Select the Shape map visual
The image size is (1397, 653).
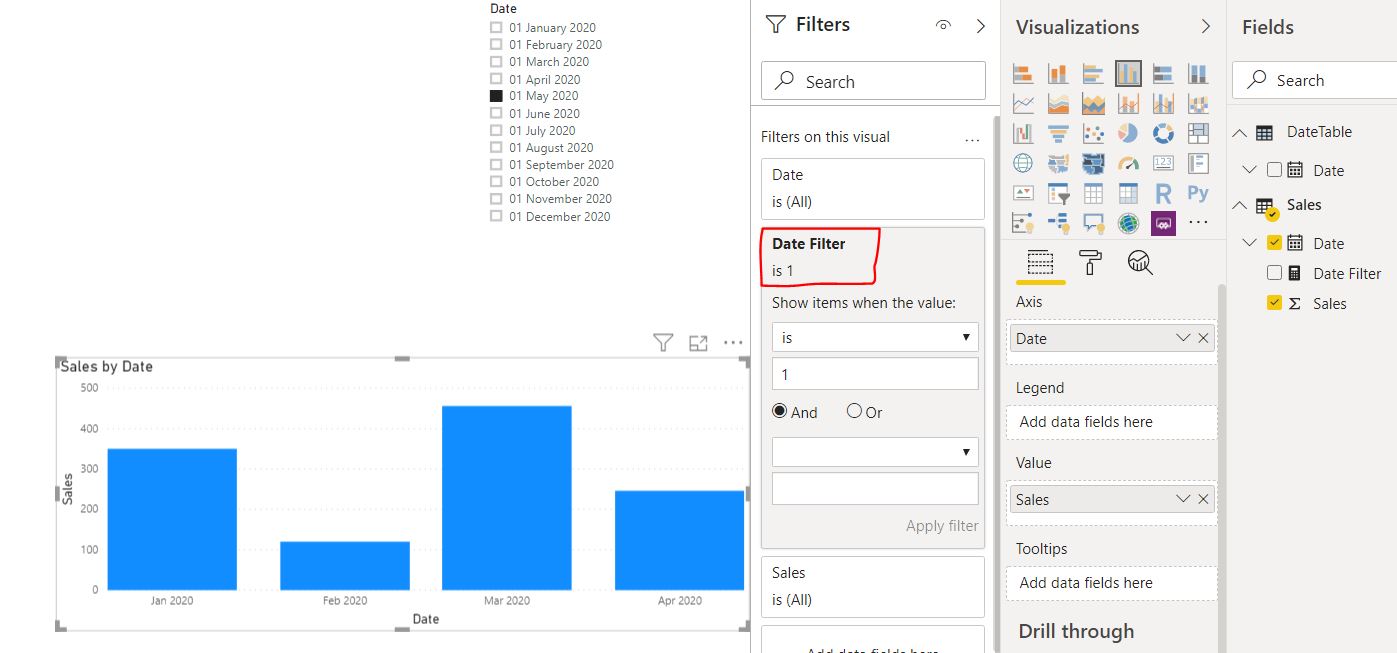pos(1093,163)
